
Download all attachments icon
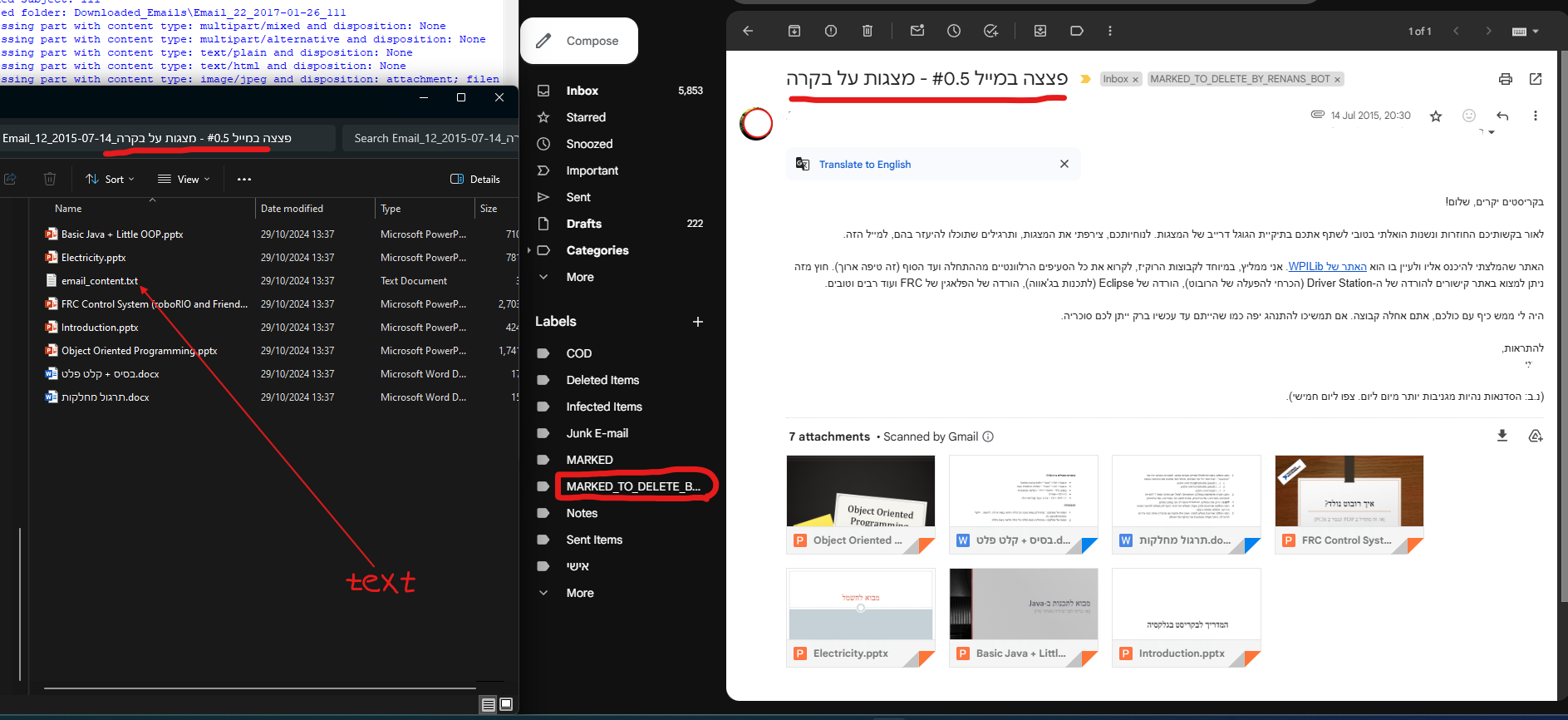(x=1502, y=436)
